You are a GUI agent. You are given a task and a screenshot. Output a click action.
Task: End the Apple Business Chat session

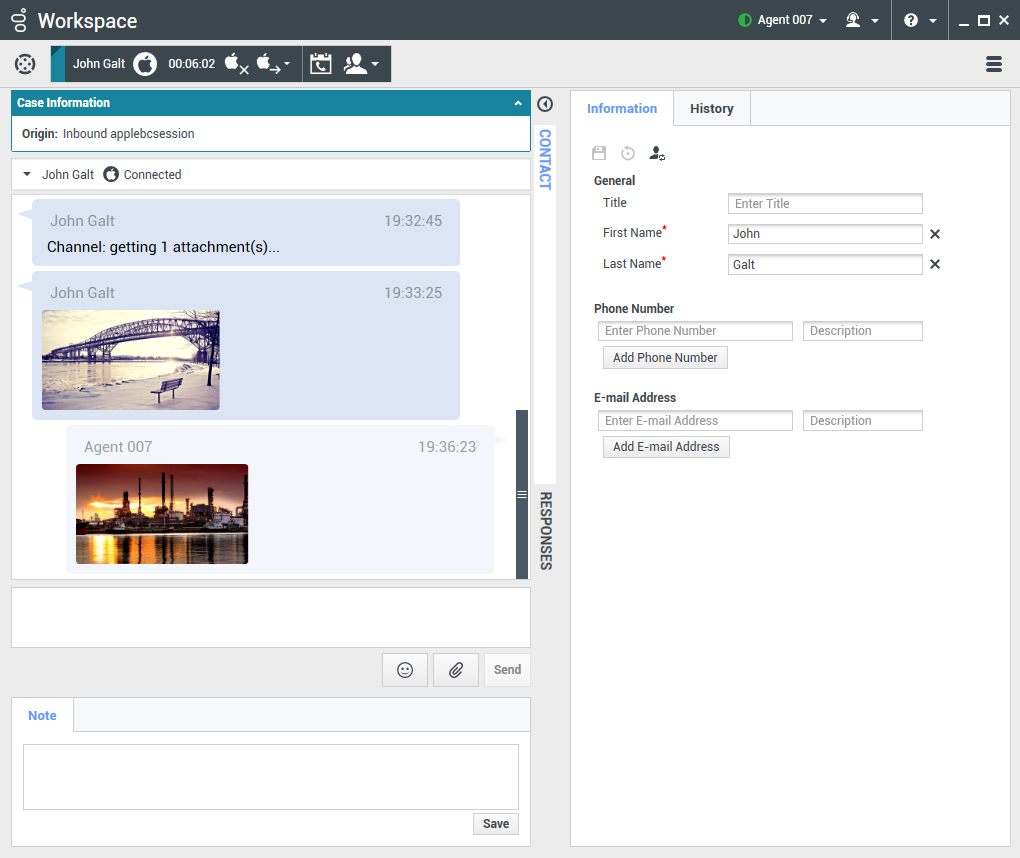pyautogui.click(x=236, y=64)
